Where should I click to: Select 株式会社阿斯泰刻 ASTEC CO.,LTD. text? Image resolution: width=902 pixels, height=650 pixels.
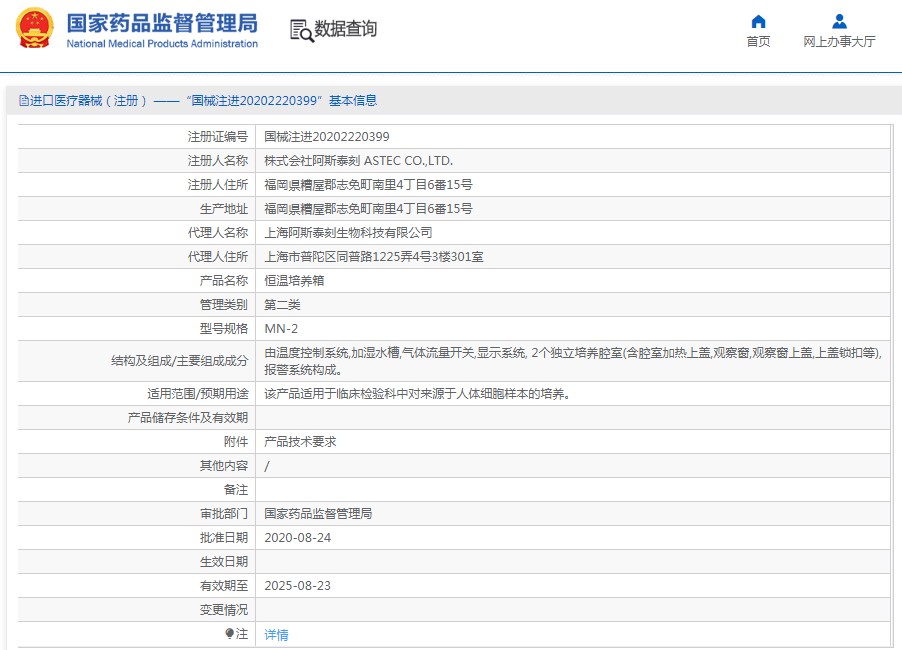point(358,160)
